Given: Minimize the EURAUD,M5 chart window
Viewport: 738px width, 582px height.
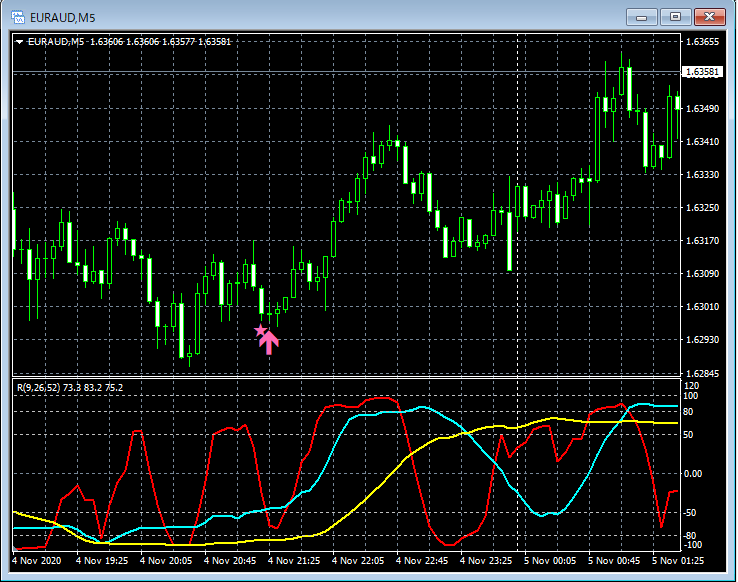Looking at the screenshot, I should click(x=641, y=17).
